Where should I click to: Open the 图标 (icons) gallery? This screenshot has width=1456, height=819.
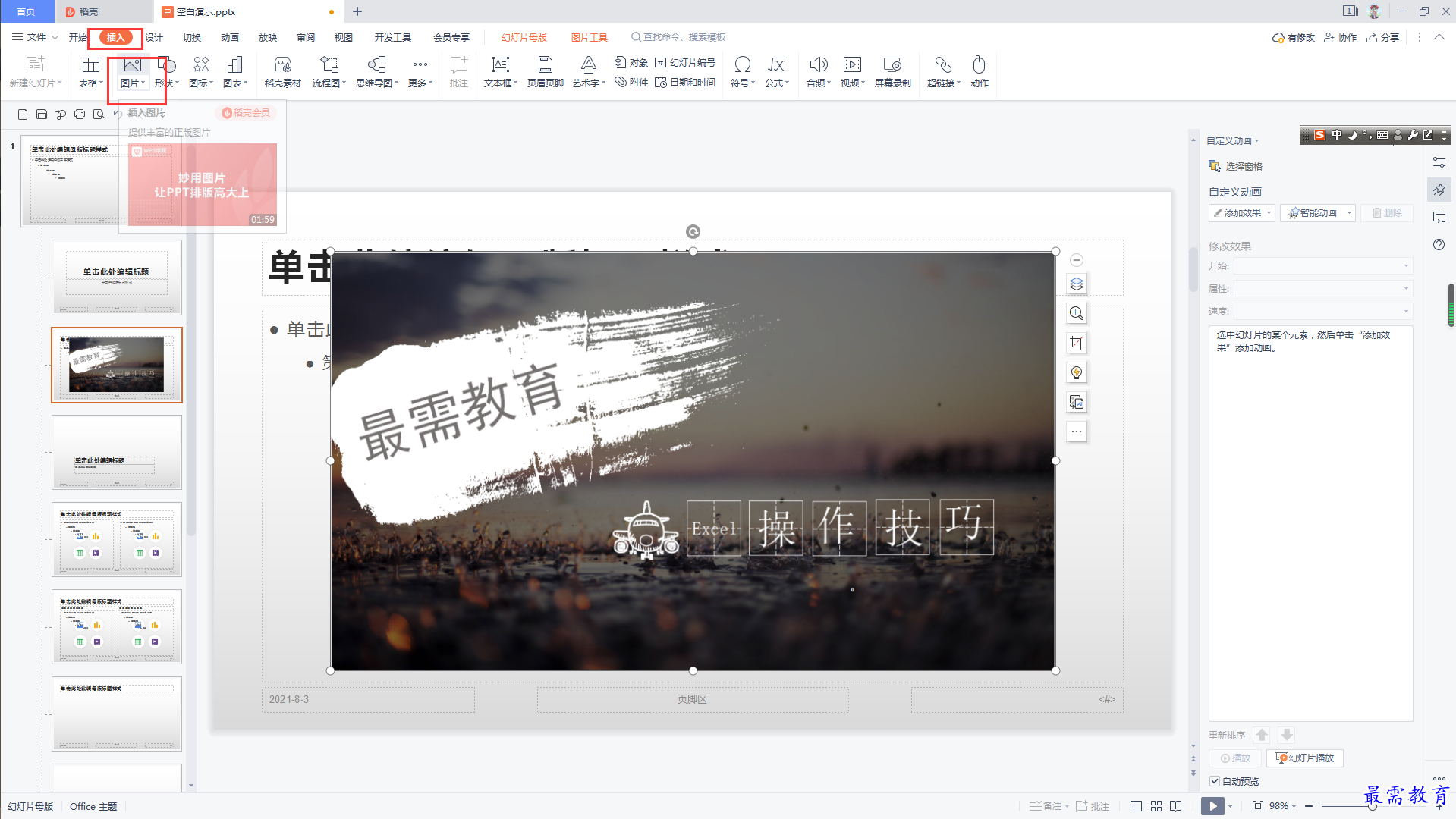click(201, 72)
